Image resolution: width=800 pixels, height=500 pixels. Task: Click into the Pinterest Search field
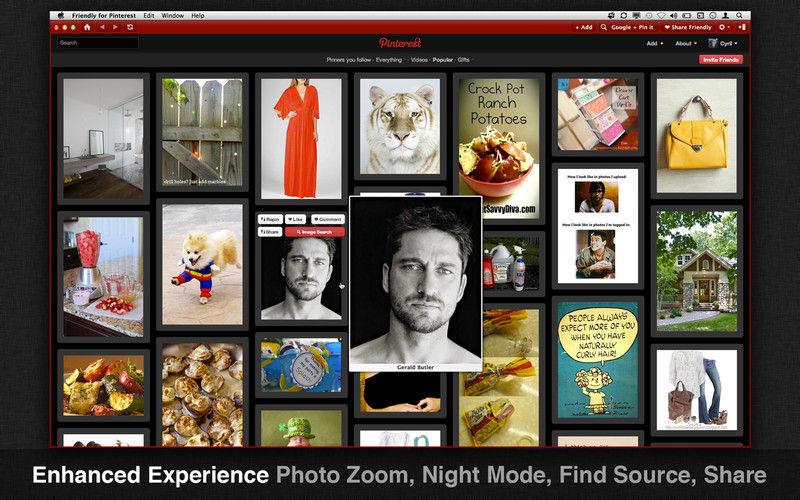97,43
